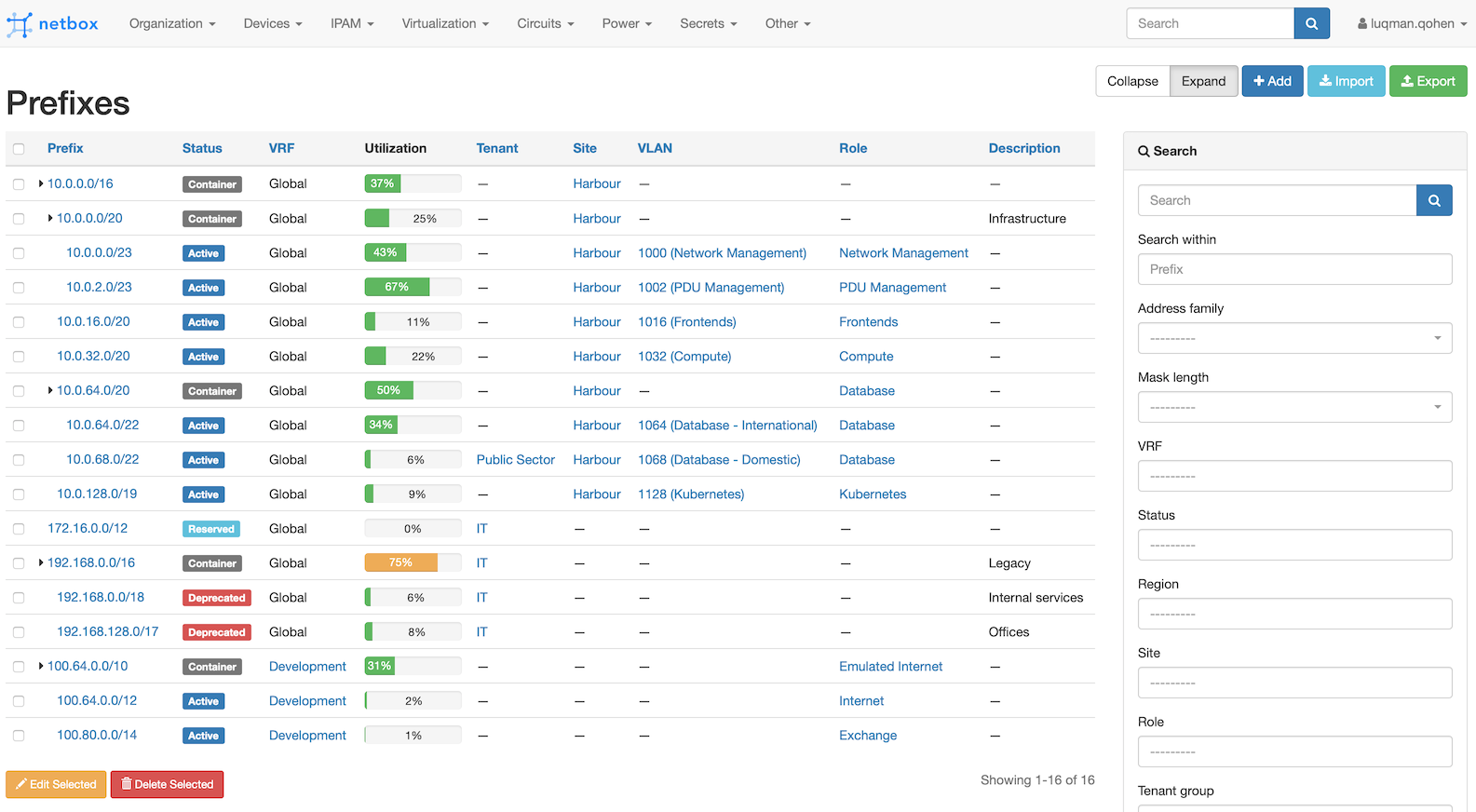Click the Import button with download icon
The width and height of the screenshot is (1476, 812).
point(1346,81)
